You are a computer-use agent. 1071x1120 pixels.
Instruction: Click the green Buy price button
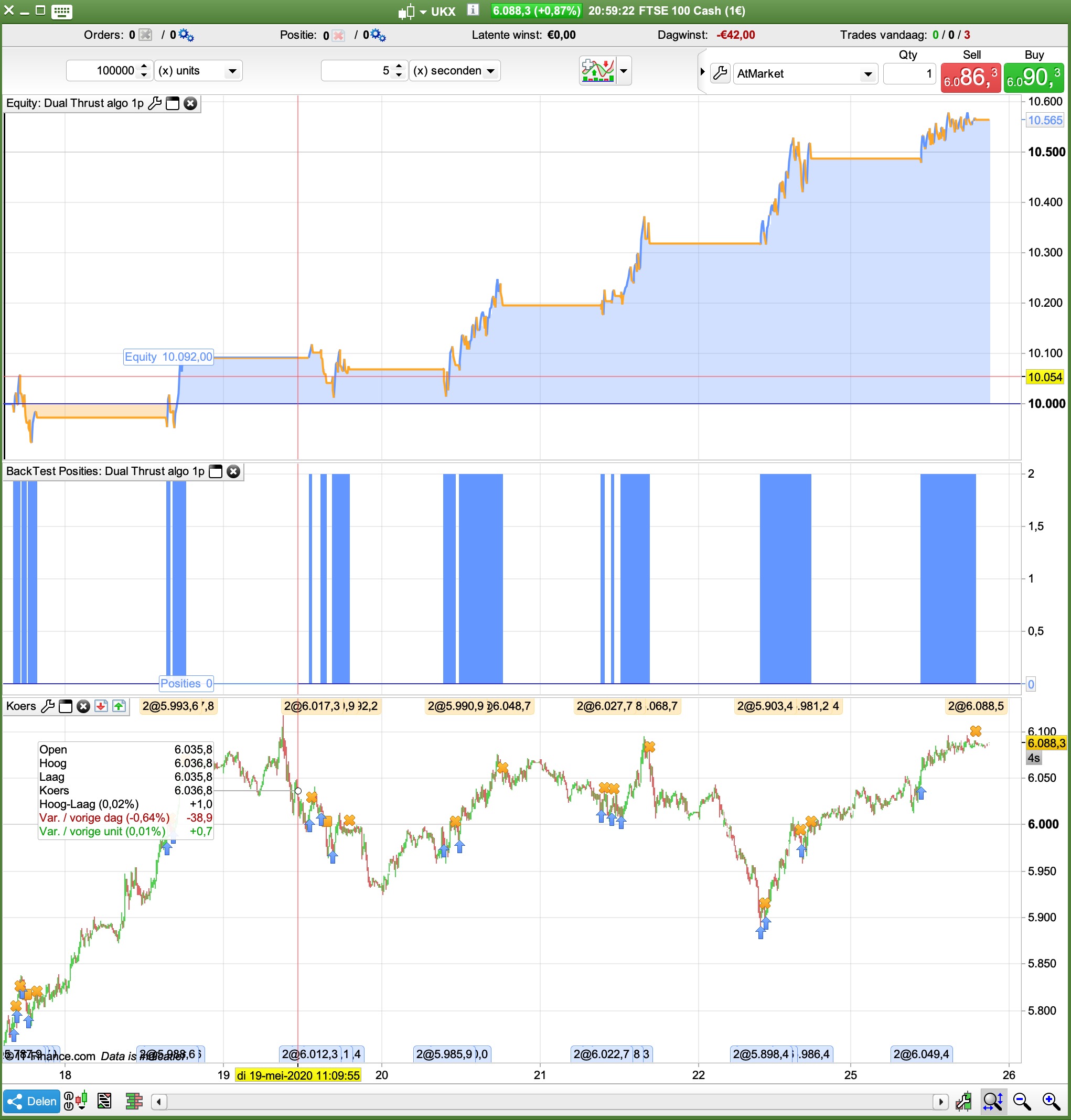click(x=1033, y=78)
